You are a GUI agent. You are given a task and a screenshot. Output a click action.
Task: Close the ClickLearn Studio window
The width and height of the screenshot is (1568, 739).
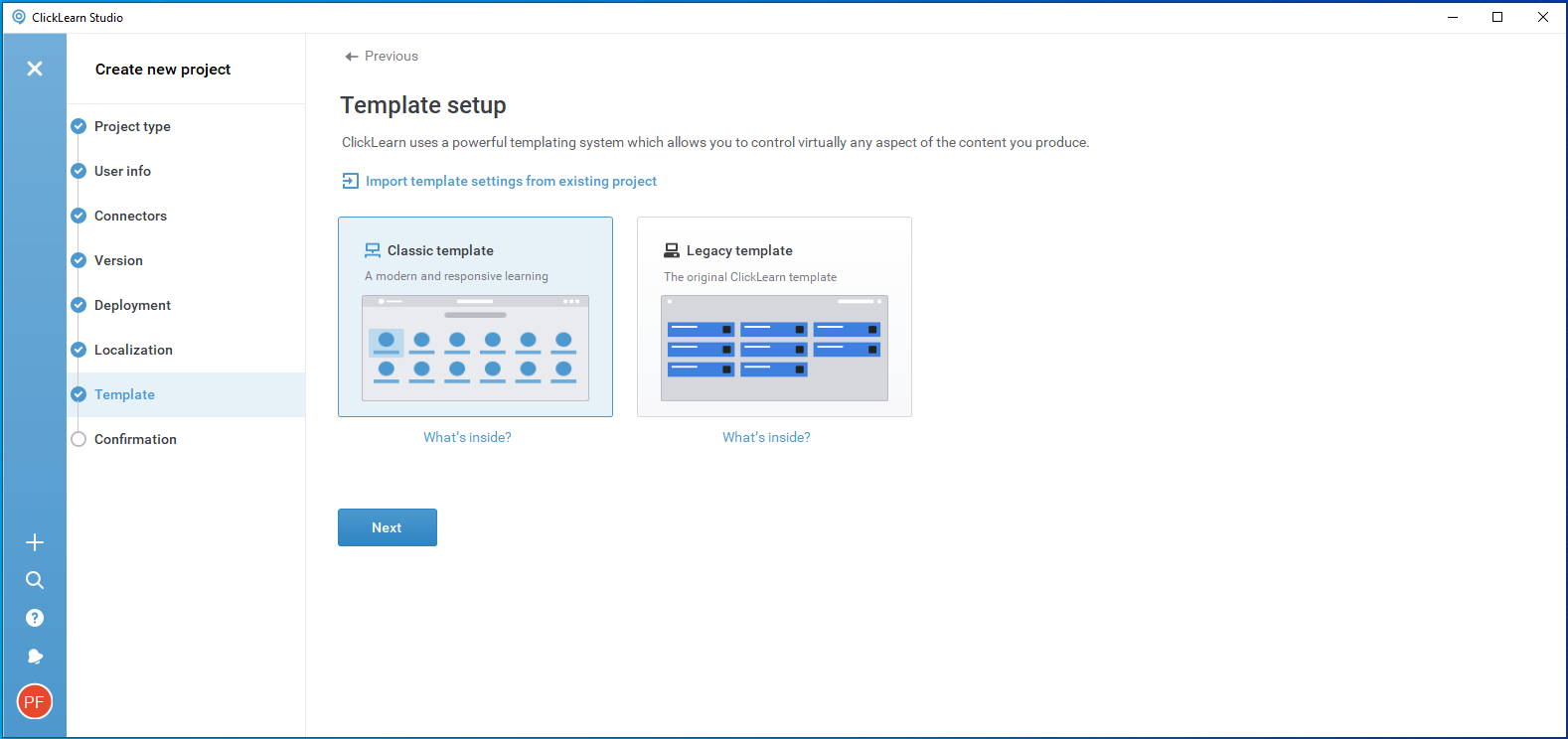(1543, 17)
